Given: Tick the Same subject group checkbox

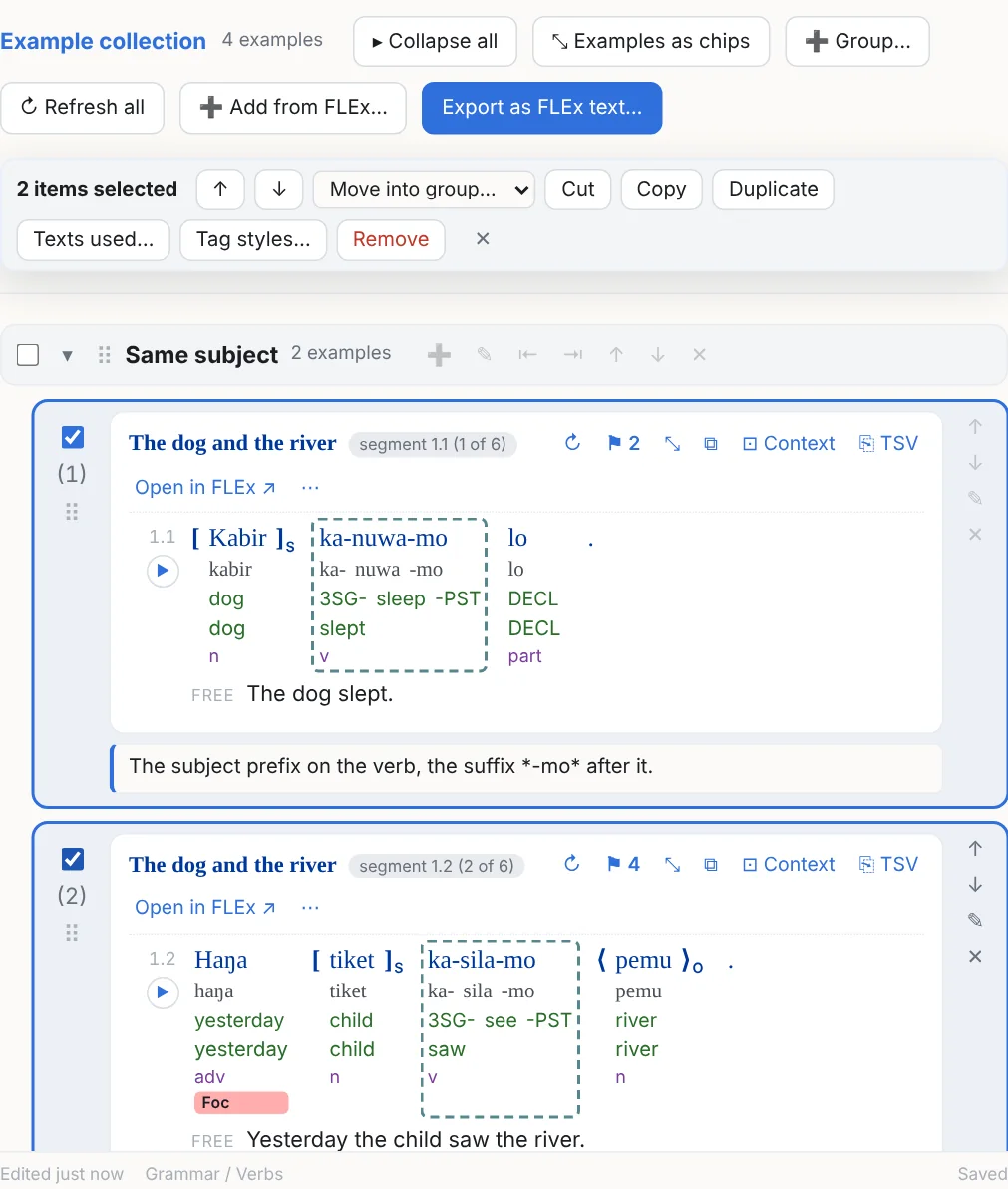Looking at the screenshot, I should click(28, 355).
